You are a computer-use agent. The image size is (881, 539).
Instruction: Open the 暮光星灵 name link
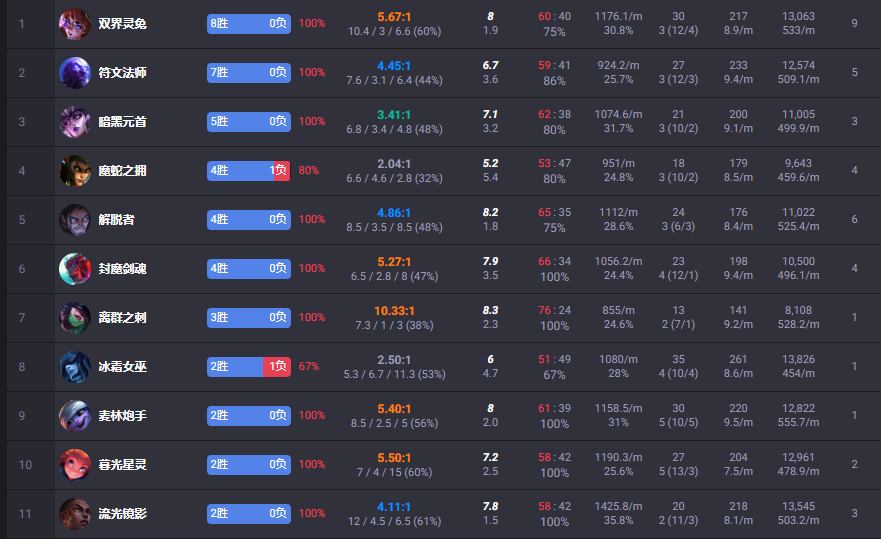[122, 465]
